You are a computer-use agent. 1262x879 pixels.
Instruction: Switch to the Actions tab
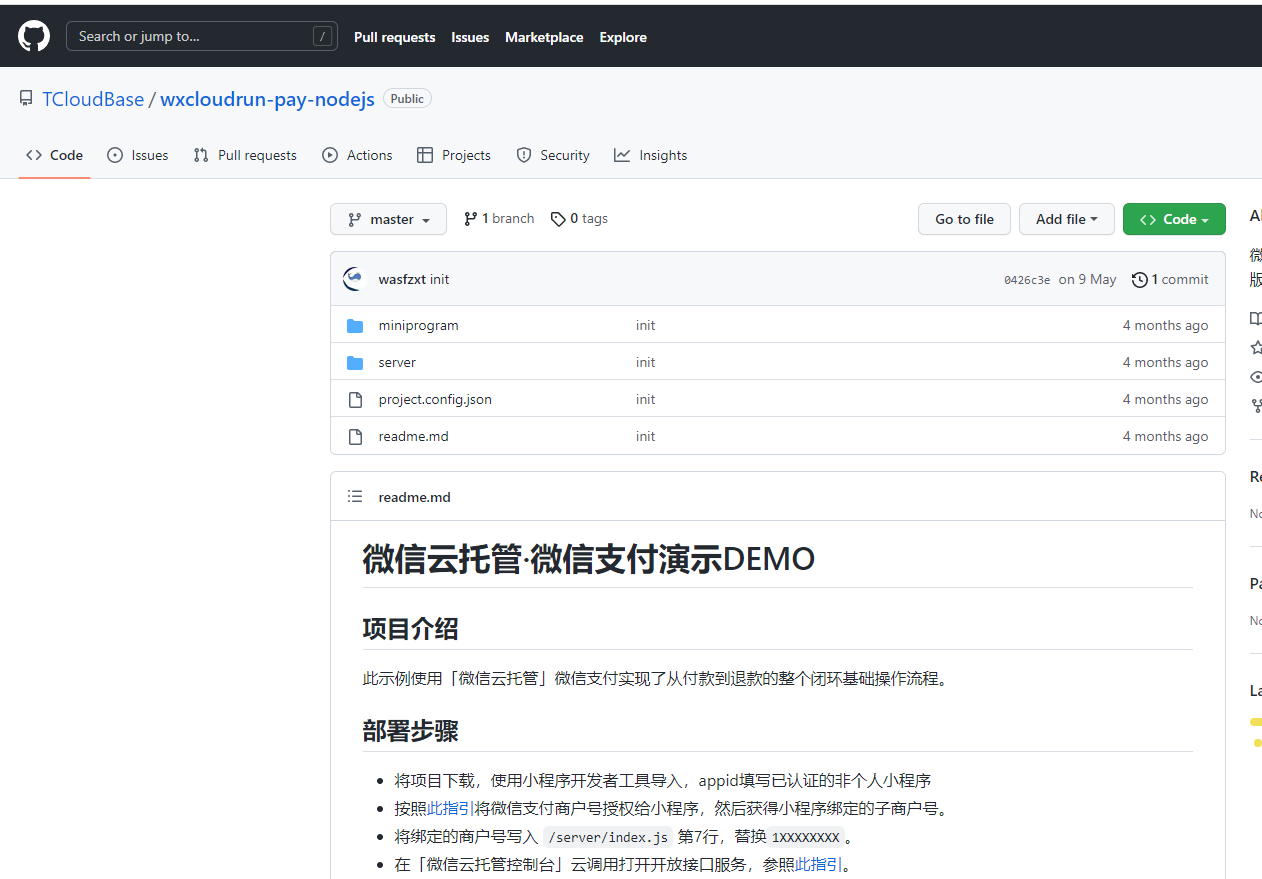click(357, 155)
